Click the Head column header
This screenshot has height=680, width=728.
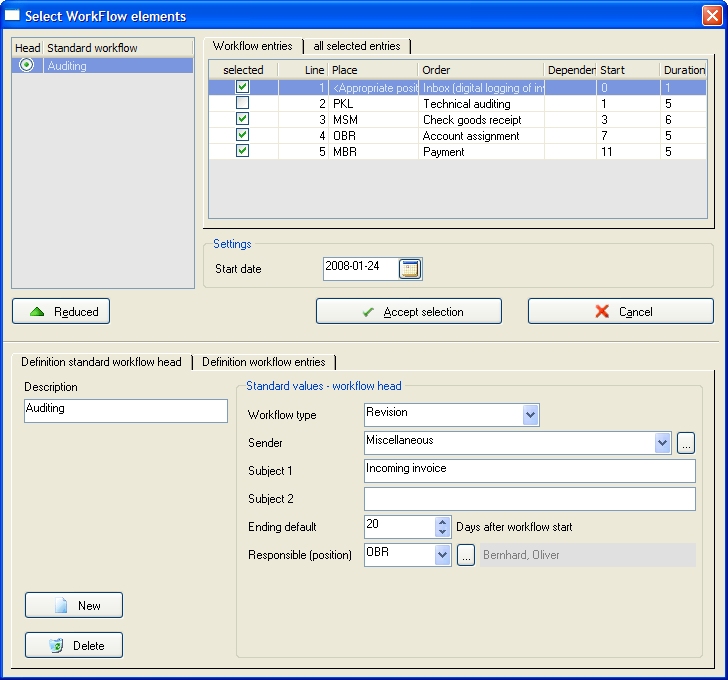tap(28, 48)
